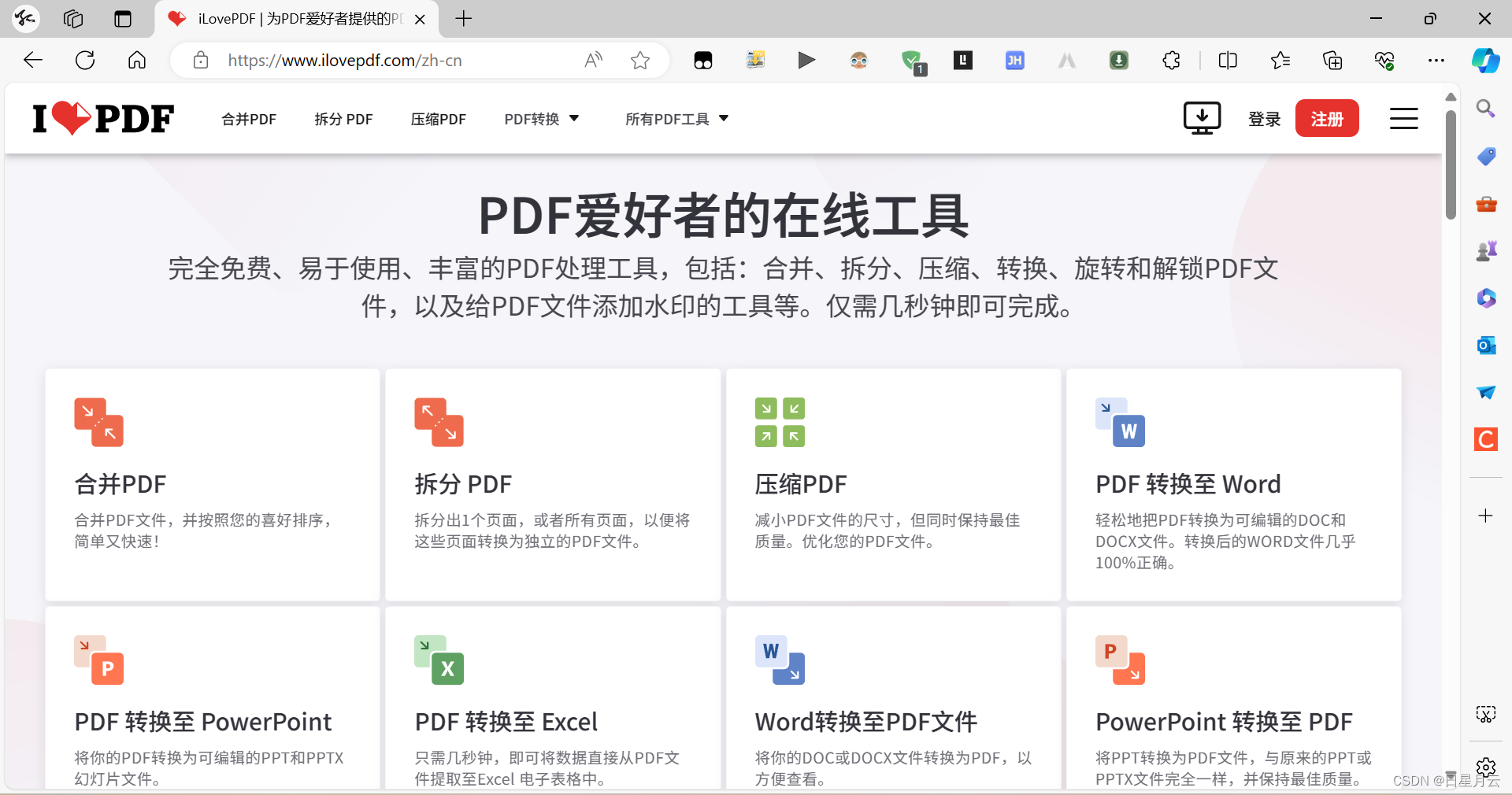Click the red 注册 register button
The width and height of the screenshot is (1512, 795).
[x=1327, y=118]
